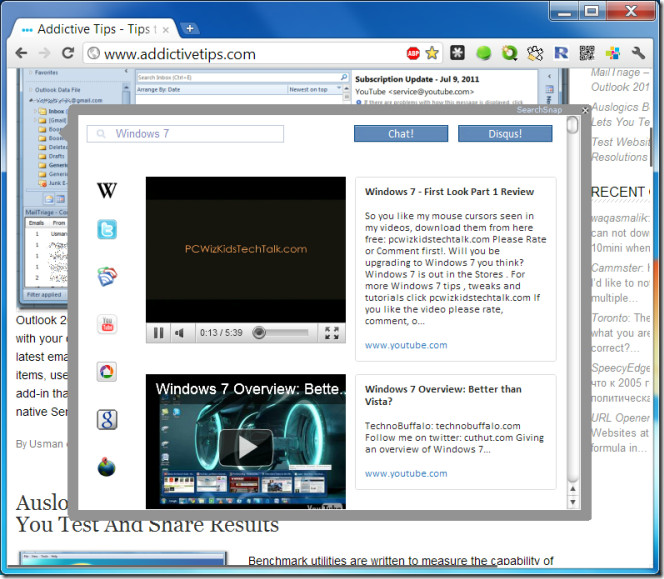664x579 pixels.
Task: Open the QR code extension icon
Action: click(x=587, y=53)
